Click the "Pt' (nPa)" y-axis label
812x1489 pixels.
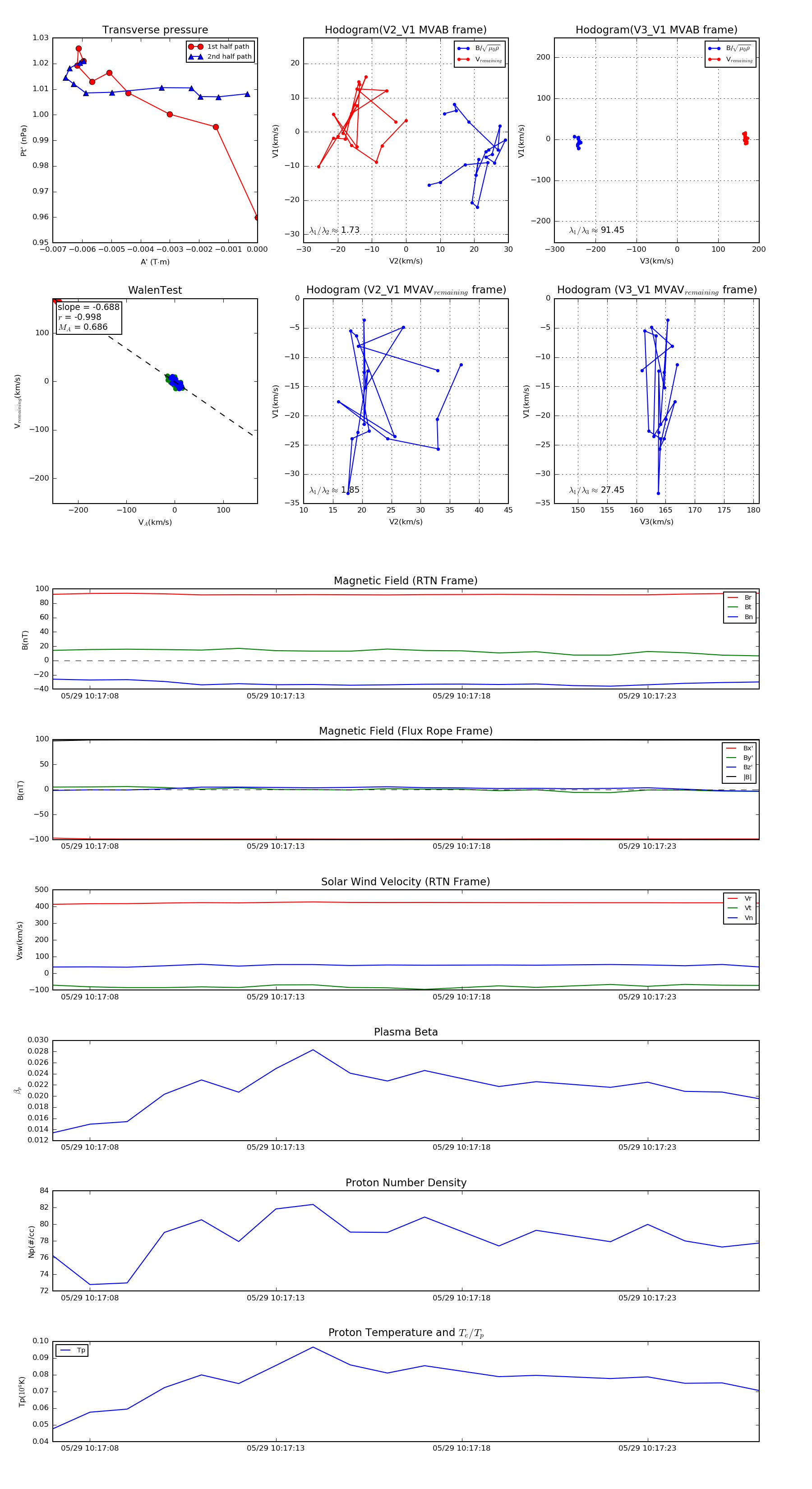click(x=24, y=140)
